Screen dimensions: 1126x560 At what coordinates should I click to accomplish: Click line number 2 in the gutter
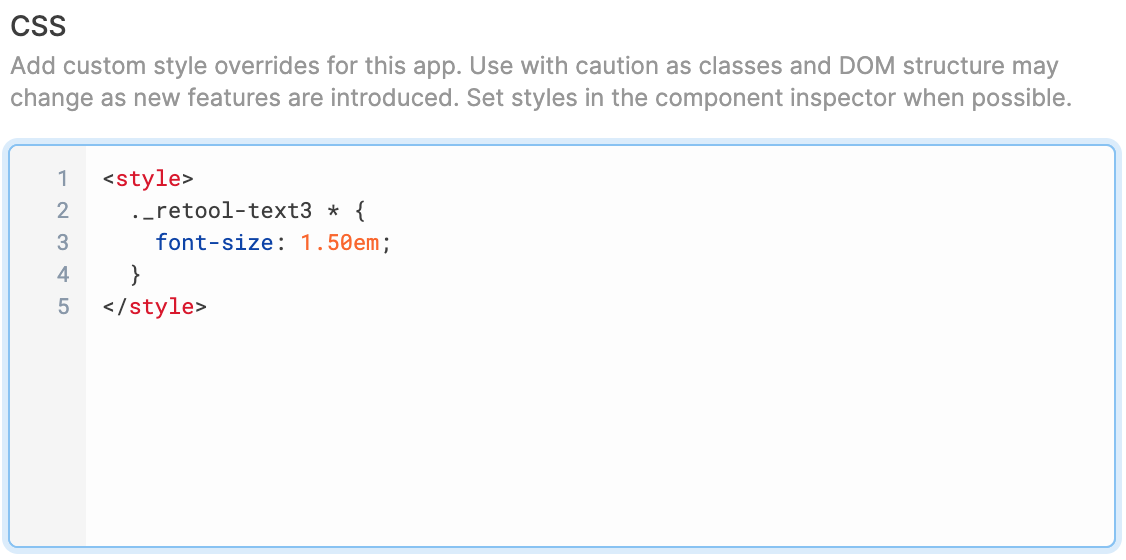63,211
